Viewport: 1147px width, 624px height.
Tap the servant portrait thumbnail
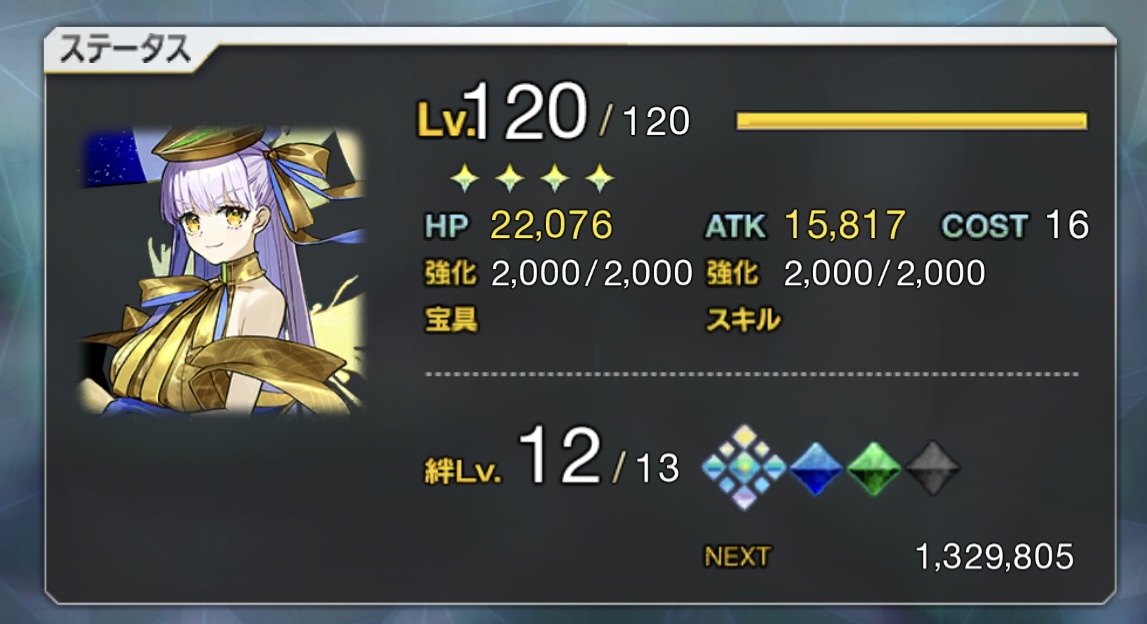222,271
